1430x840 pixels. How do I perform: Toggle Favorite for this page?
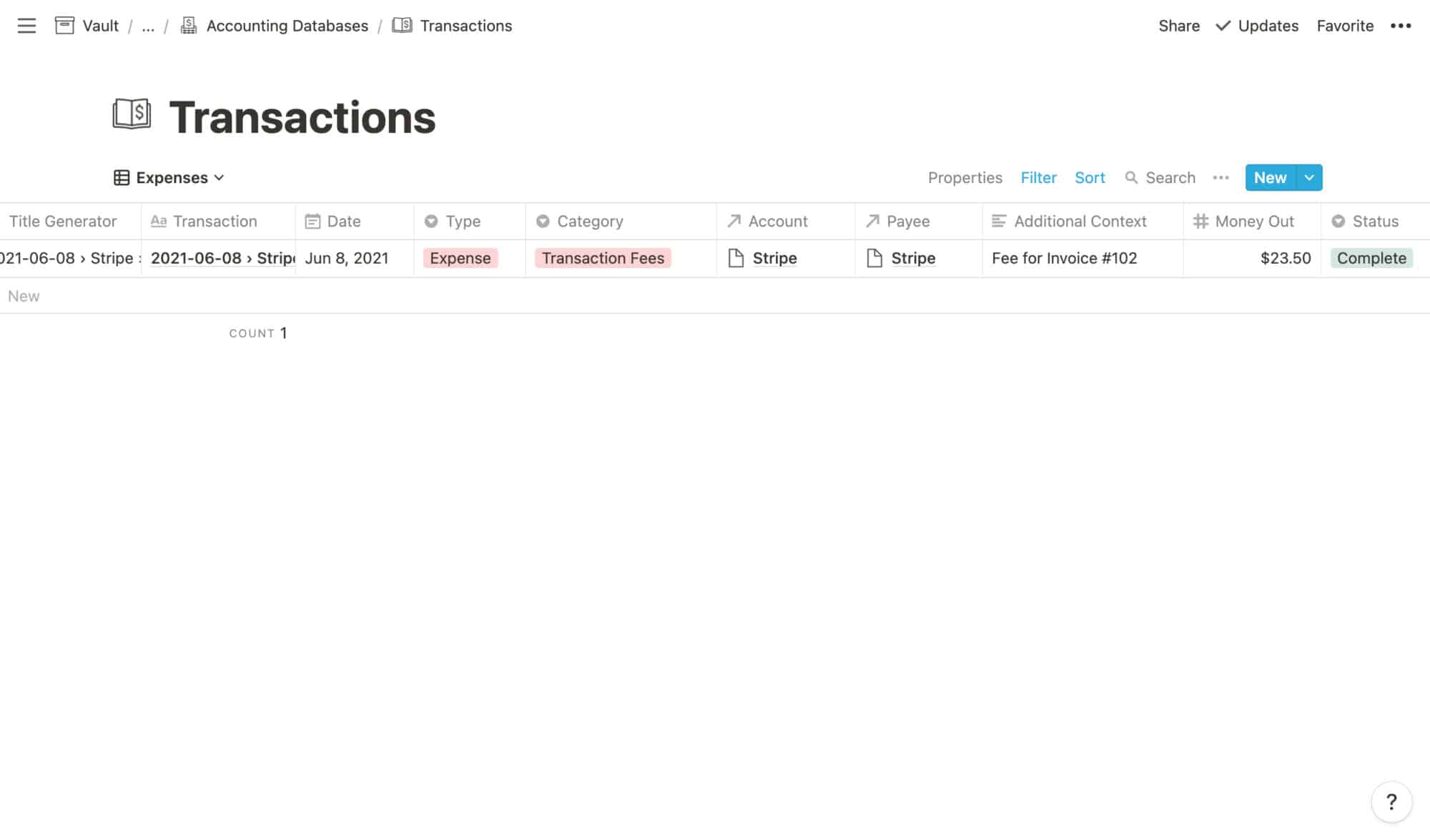(1345, 26)
